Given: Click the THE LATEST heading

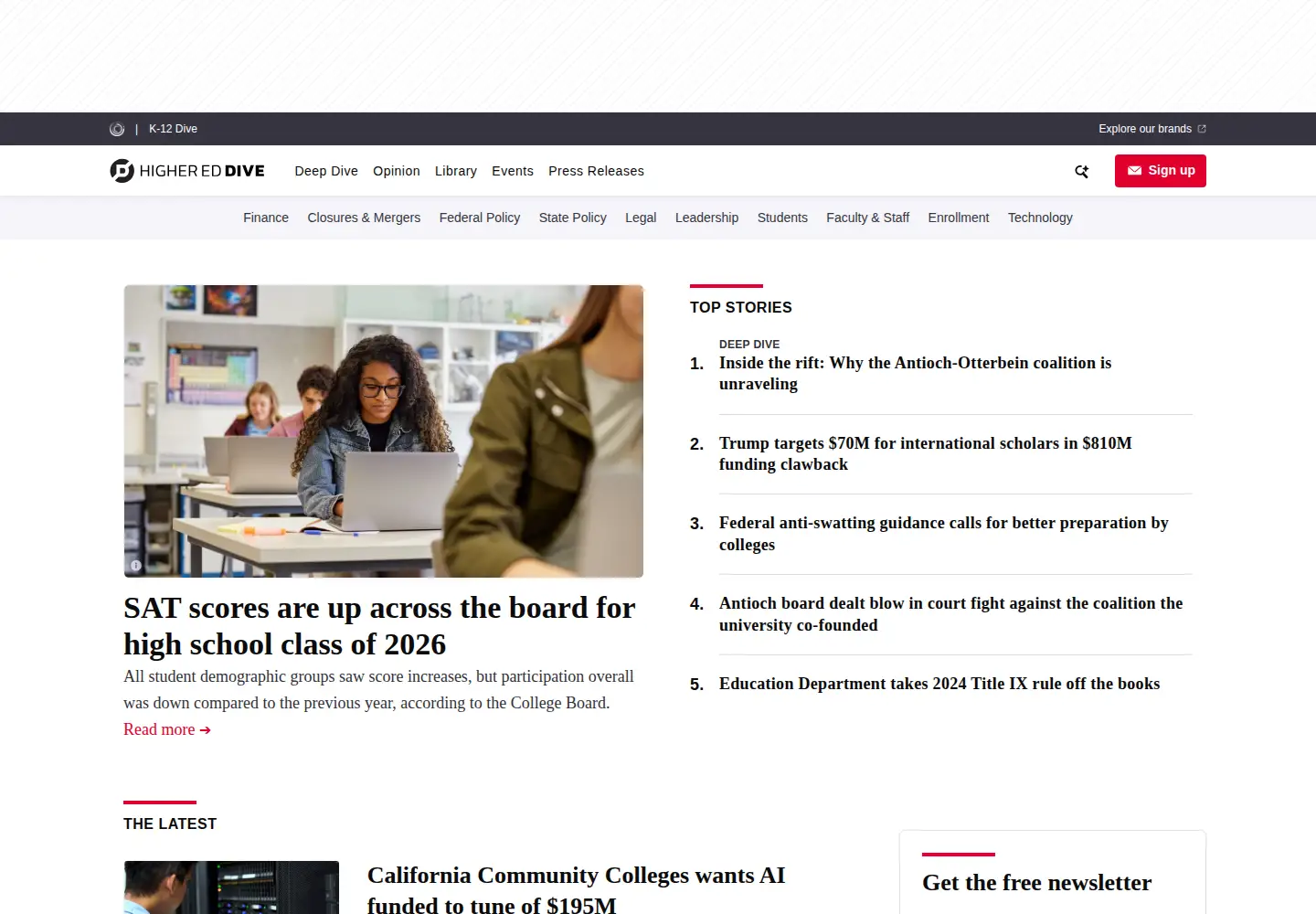Looking at the screenshot, I should (170, 824).
